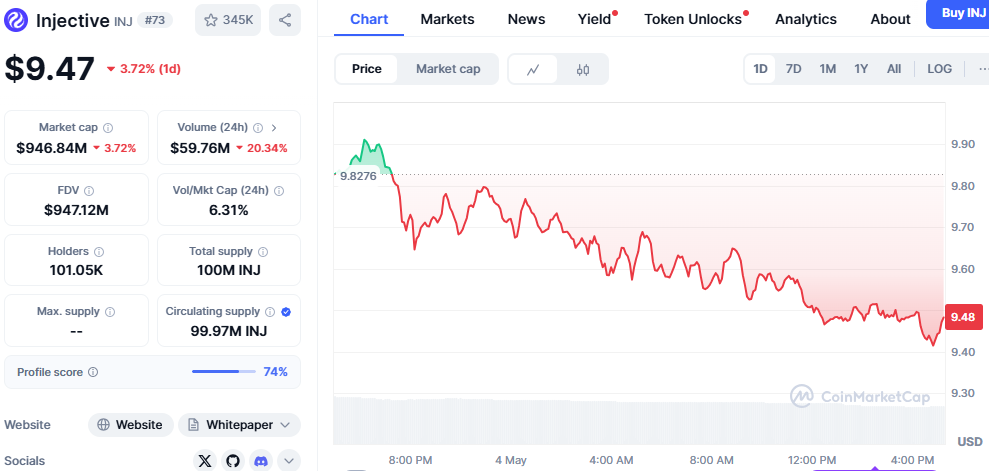This screenshot has width=989, height=471.
Task: Expand Volume (24h) arrow
Action: click(x=274, y=128)
